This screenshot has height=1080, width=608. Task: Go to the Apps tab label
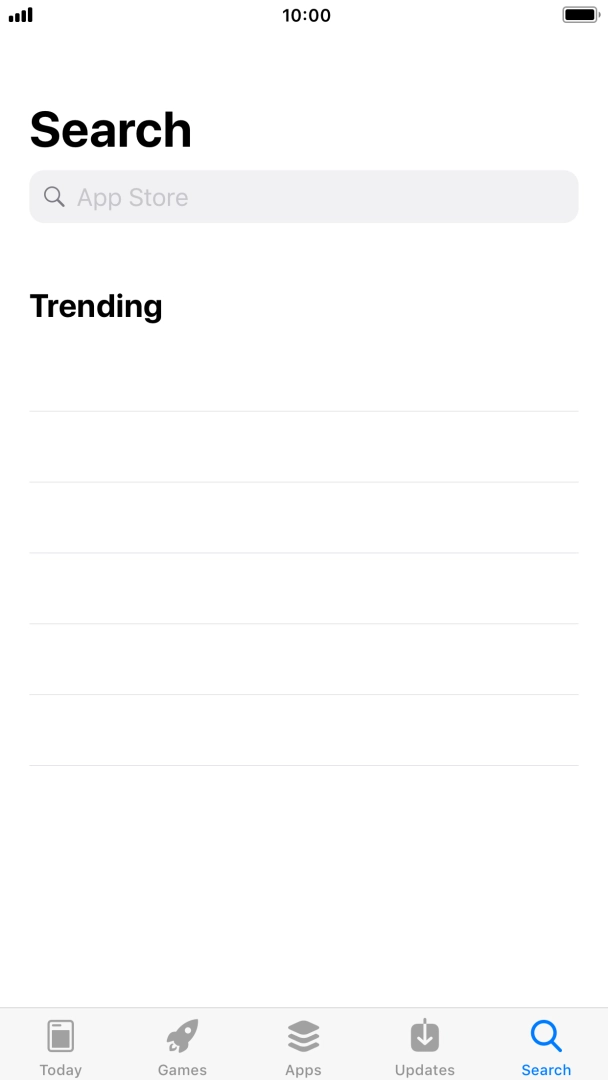(x=303, y=1070)
